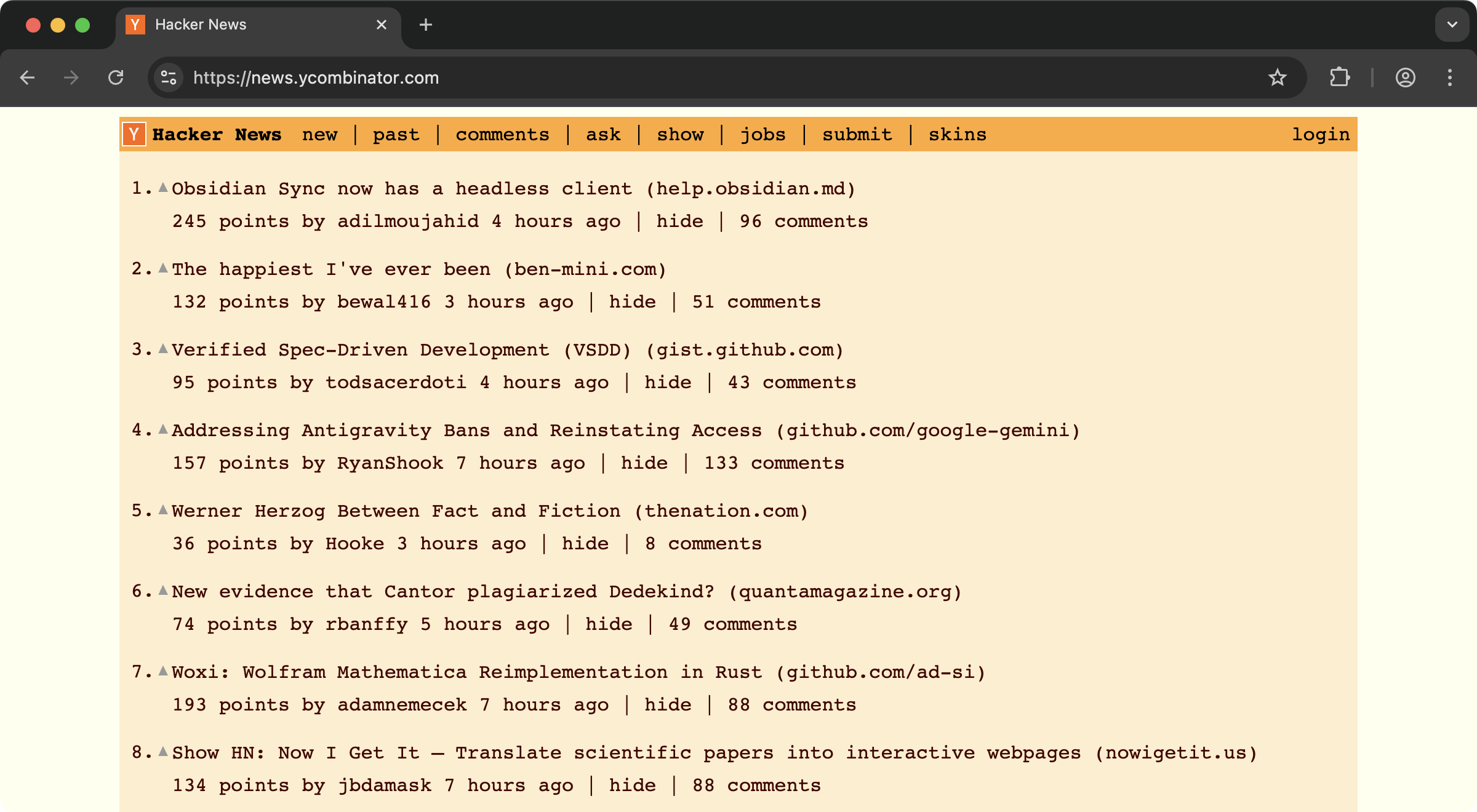Open a new browser tab

point(425,25)
